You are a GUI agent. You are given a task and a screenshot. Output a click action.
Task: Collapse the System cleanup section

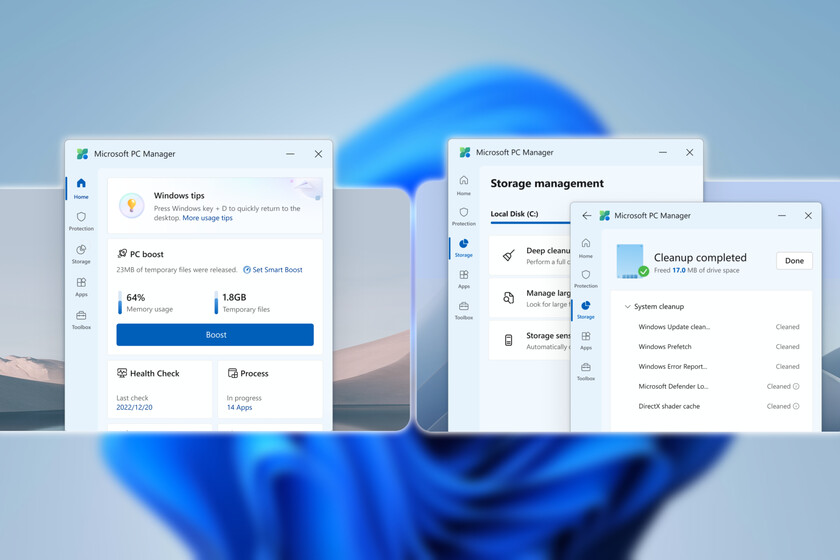(x=627, y=306)
